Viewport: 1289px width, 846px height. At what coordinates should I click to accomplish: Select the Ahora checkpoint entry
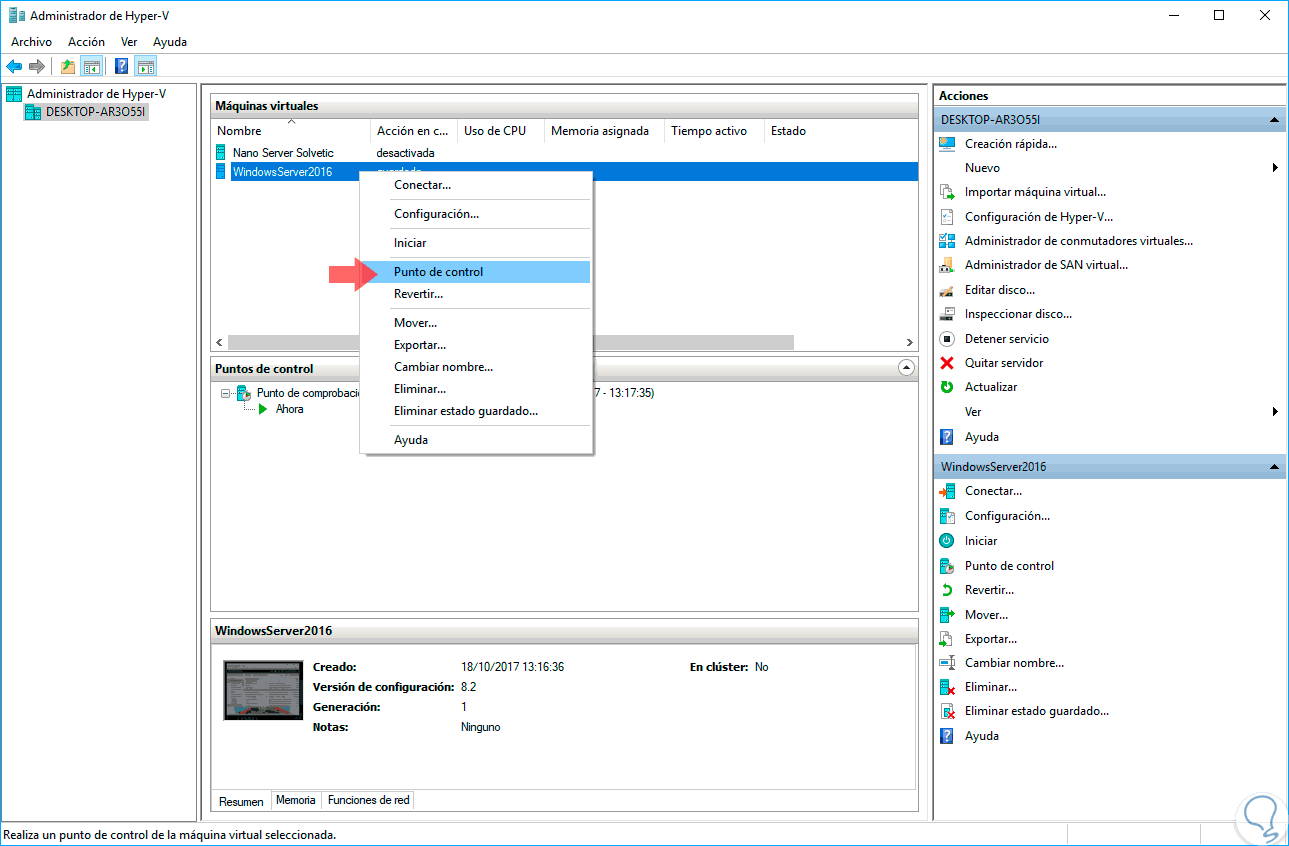[289, 409]
